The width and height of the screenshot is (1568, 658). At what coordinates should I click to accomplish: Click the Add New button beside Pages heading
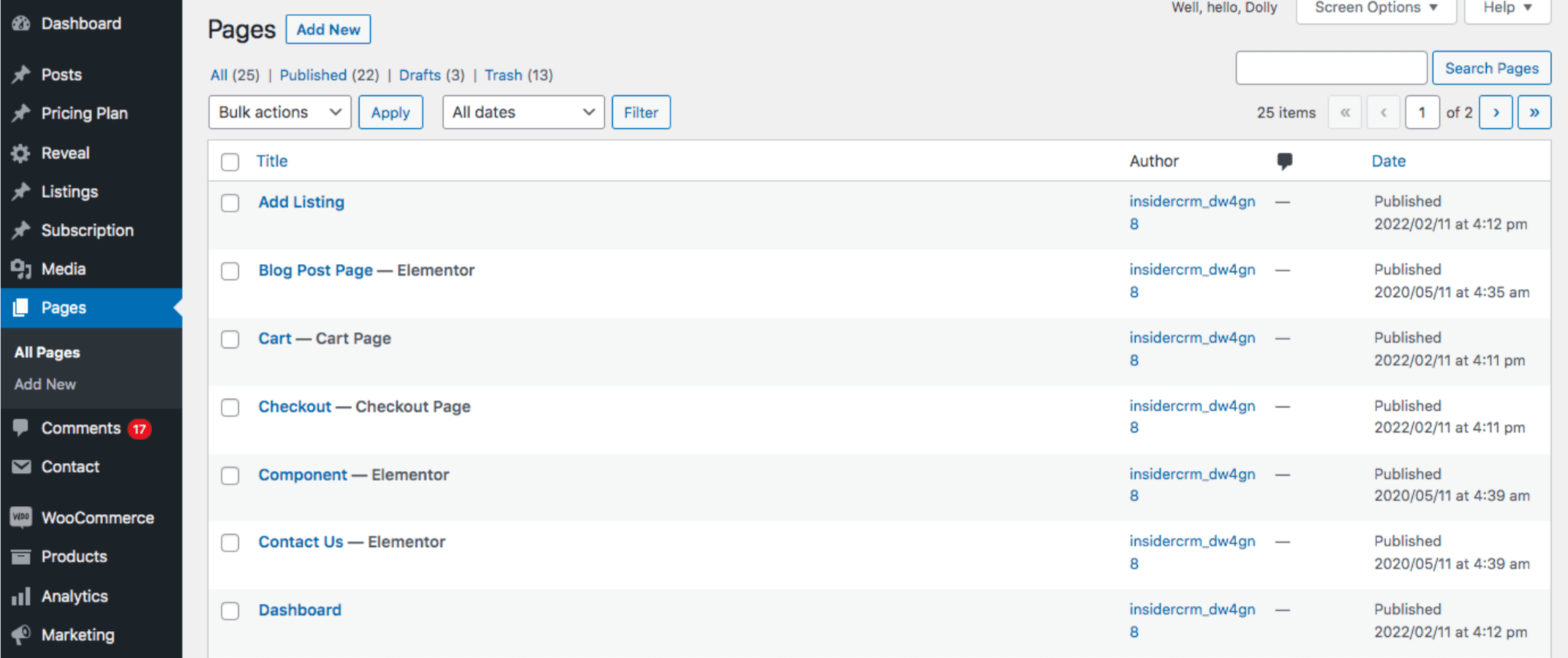click(328, 30)
